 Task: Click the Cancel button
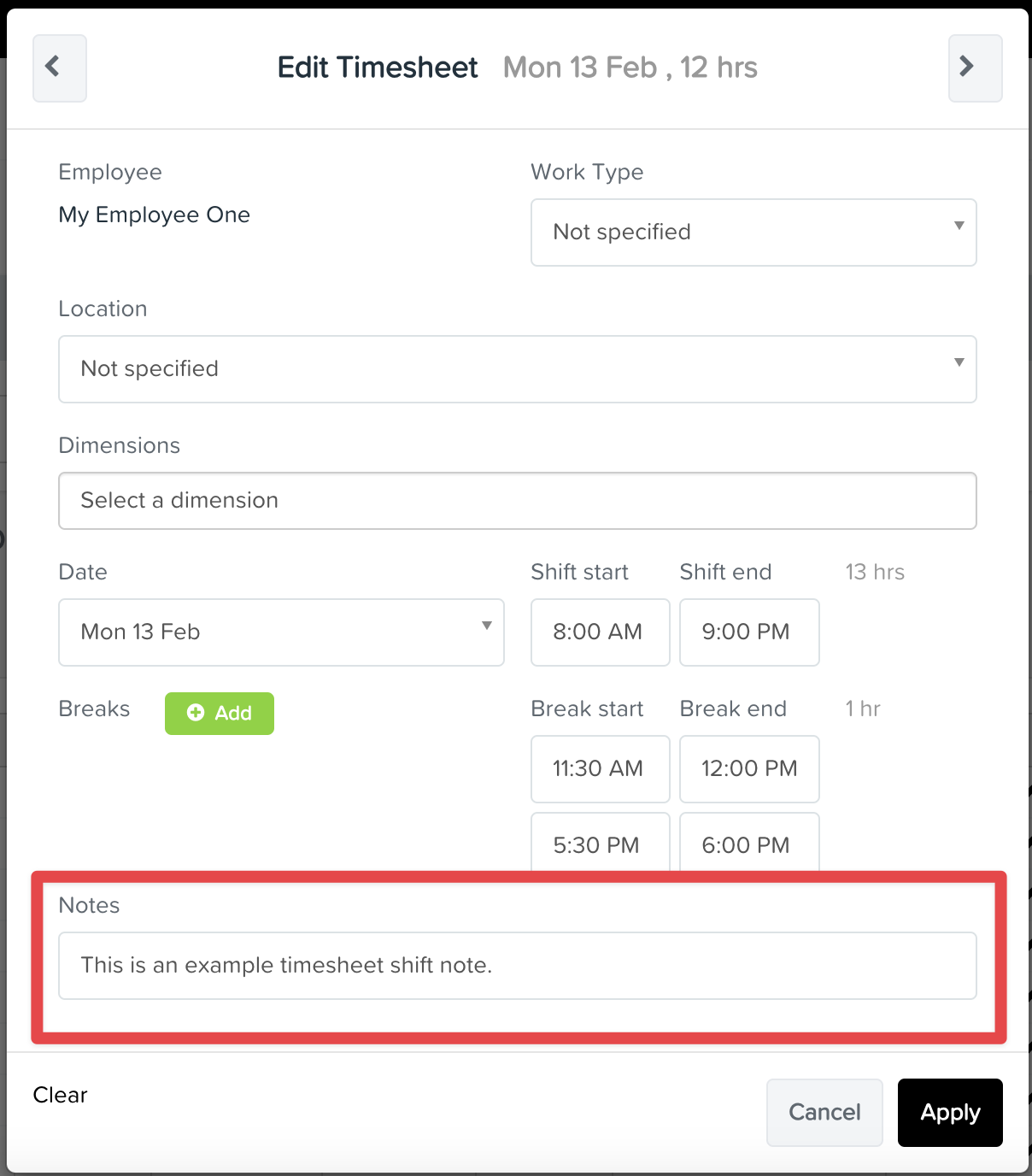pos(824,1112)
